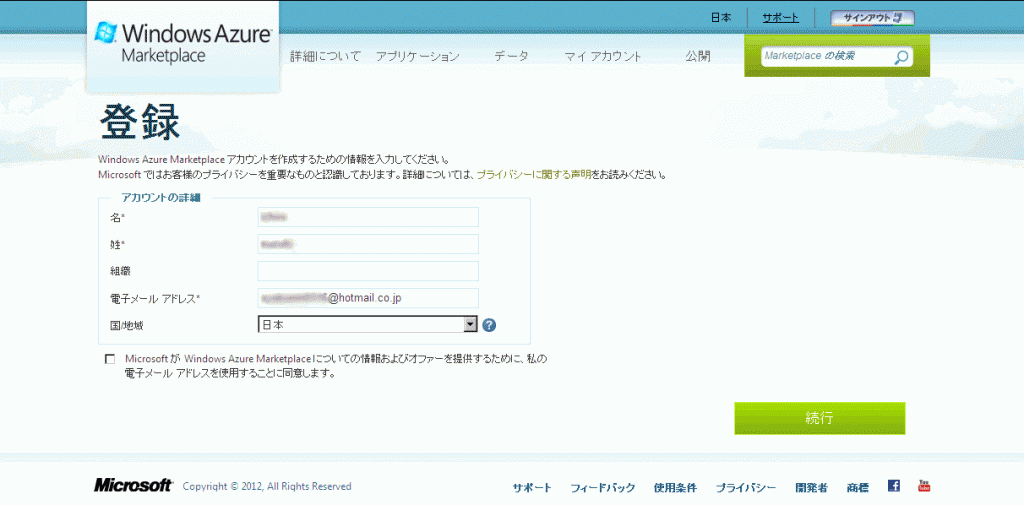Open the データ menu
1024x505 pixels.
point(511,57)
